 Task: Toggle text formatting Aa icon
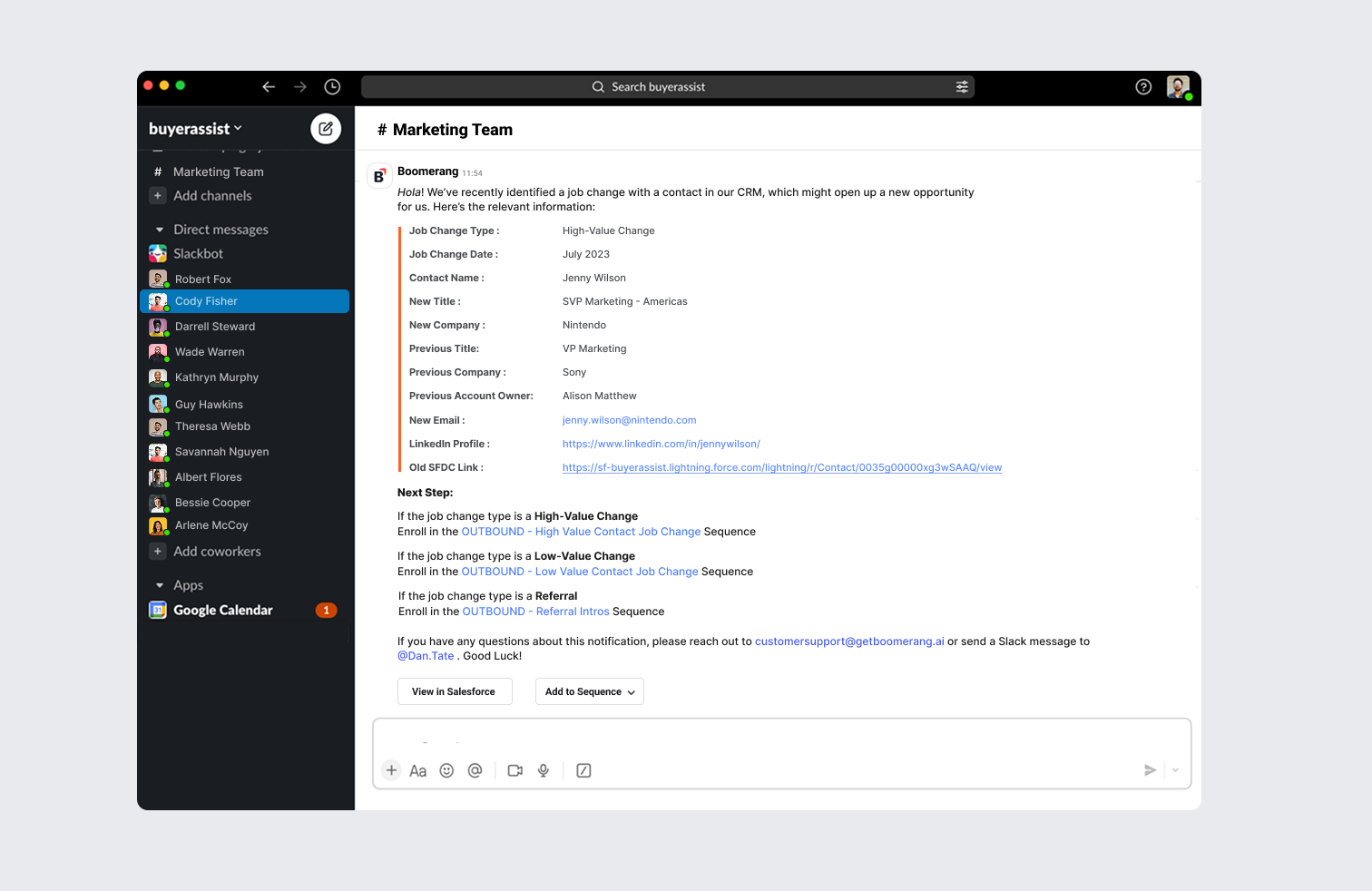pos(418,771)
